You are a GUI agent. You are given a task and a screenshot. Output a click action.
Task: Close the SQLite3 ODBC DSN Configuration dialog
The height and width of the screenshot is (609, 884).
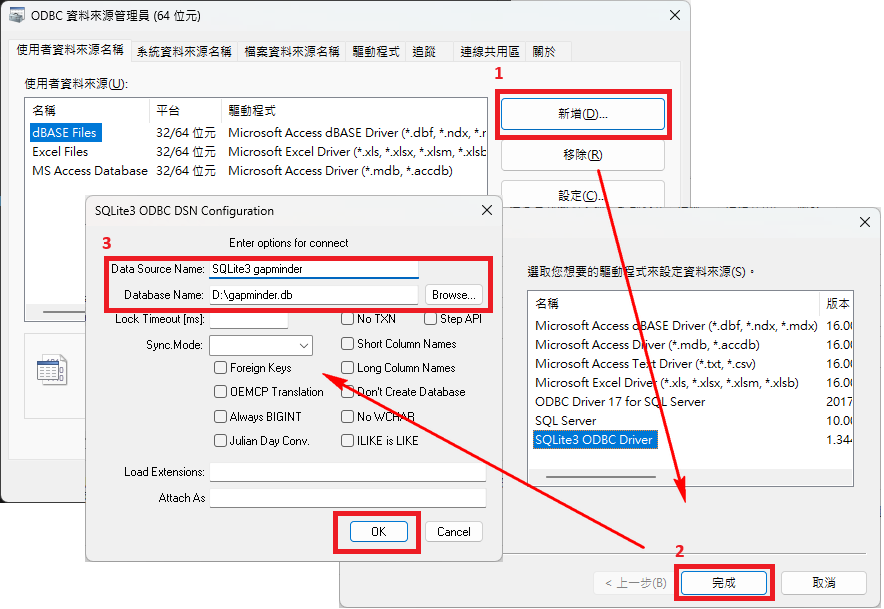click(487, 210)
